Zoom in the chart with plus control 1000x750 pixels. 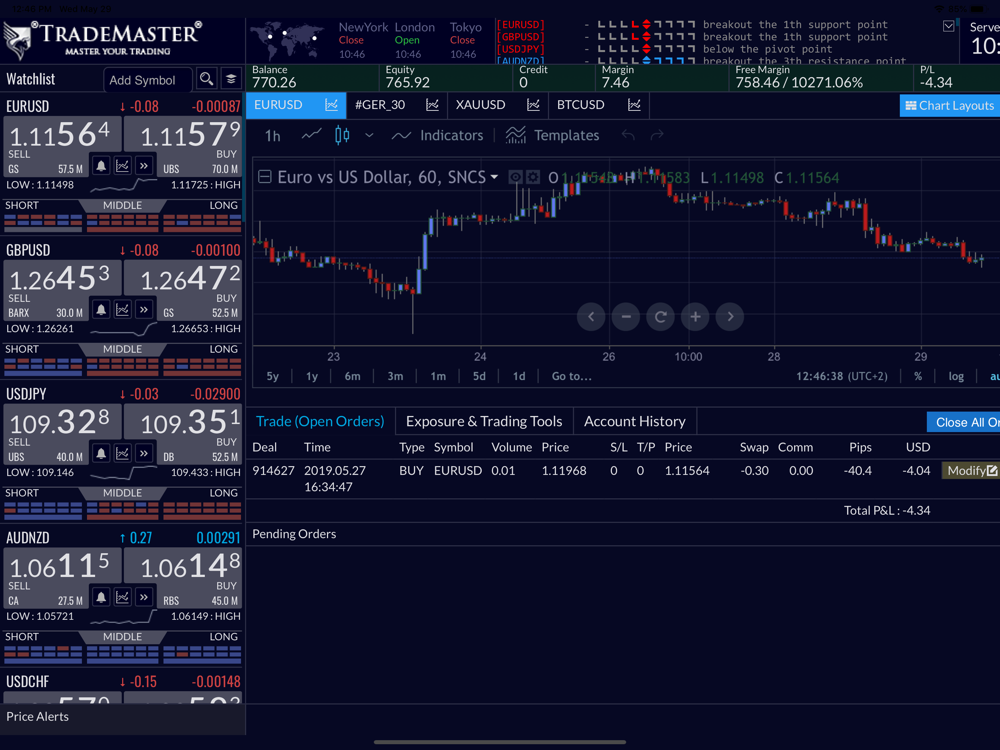tap(695, 317)
